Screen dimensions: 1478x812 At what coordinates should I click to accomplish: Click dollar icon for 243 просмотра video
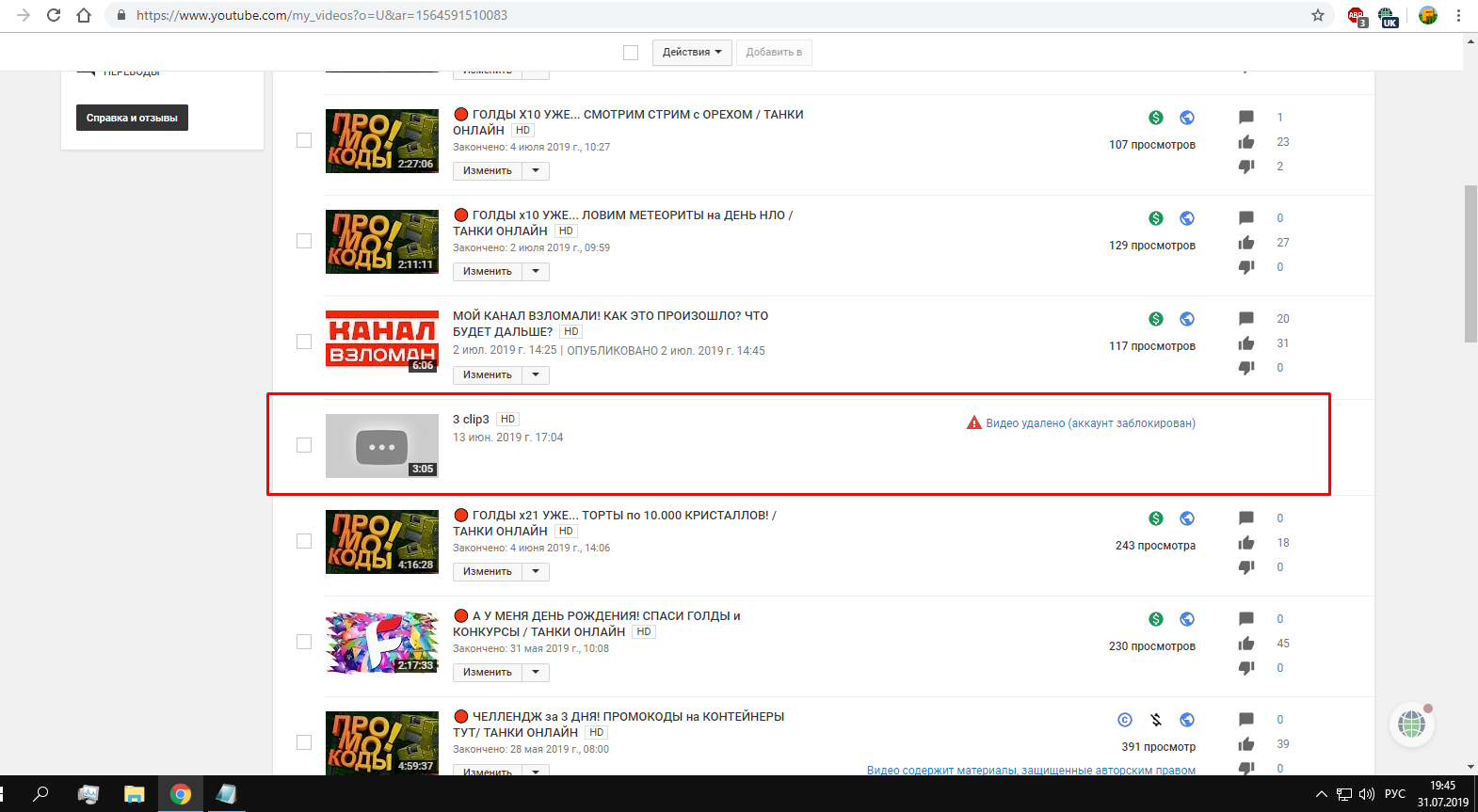pos(1156,518)
